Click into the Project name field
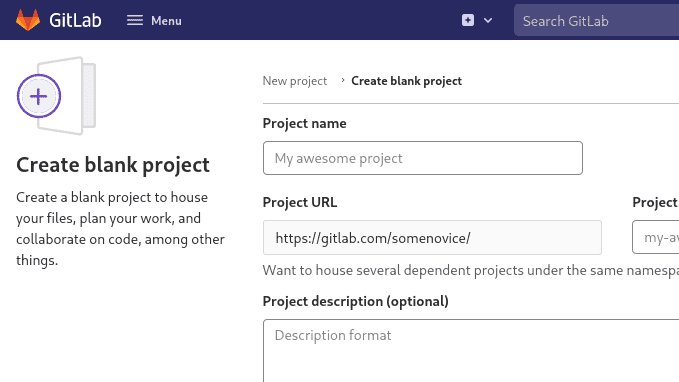Screen dimensions: 679x382 click(423, 158)
